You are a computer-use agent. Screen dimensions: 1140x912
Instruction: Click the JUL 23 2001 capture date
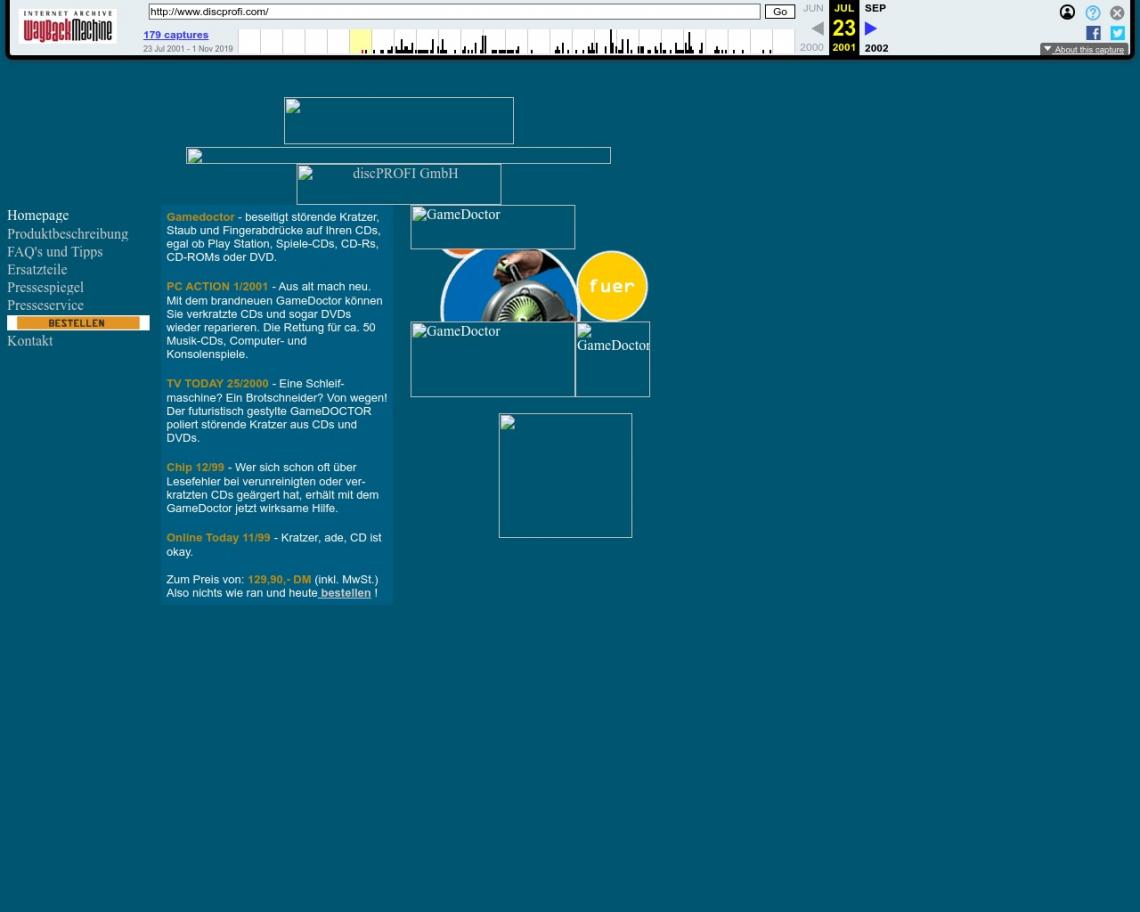(843, 28)
